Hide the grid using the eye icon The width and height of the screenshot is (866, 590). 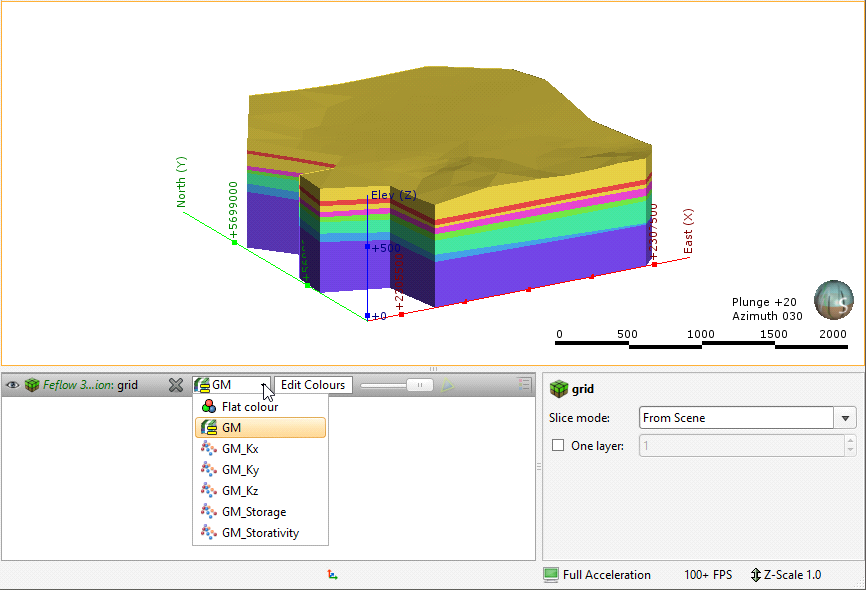tap(13, 385)
